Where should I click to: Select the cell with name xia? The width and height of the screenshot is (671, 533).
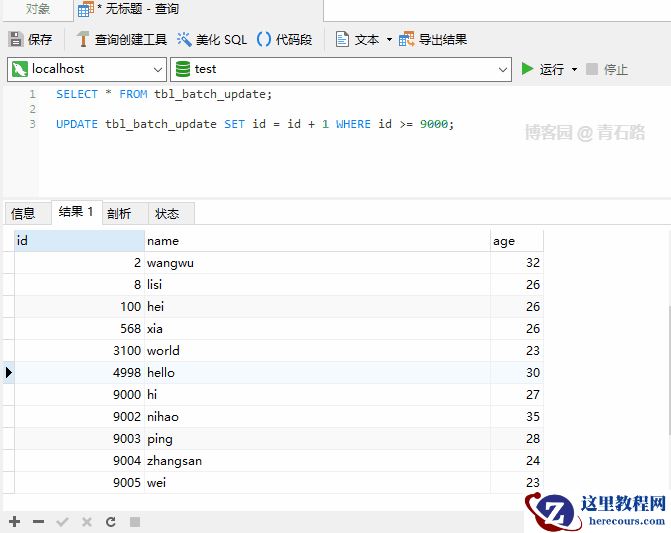[318, 329]
